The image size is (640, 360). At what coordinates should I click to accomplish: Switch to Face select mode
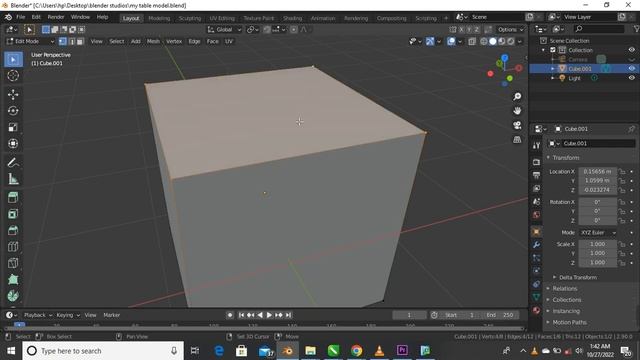point(80,41)
